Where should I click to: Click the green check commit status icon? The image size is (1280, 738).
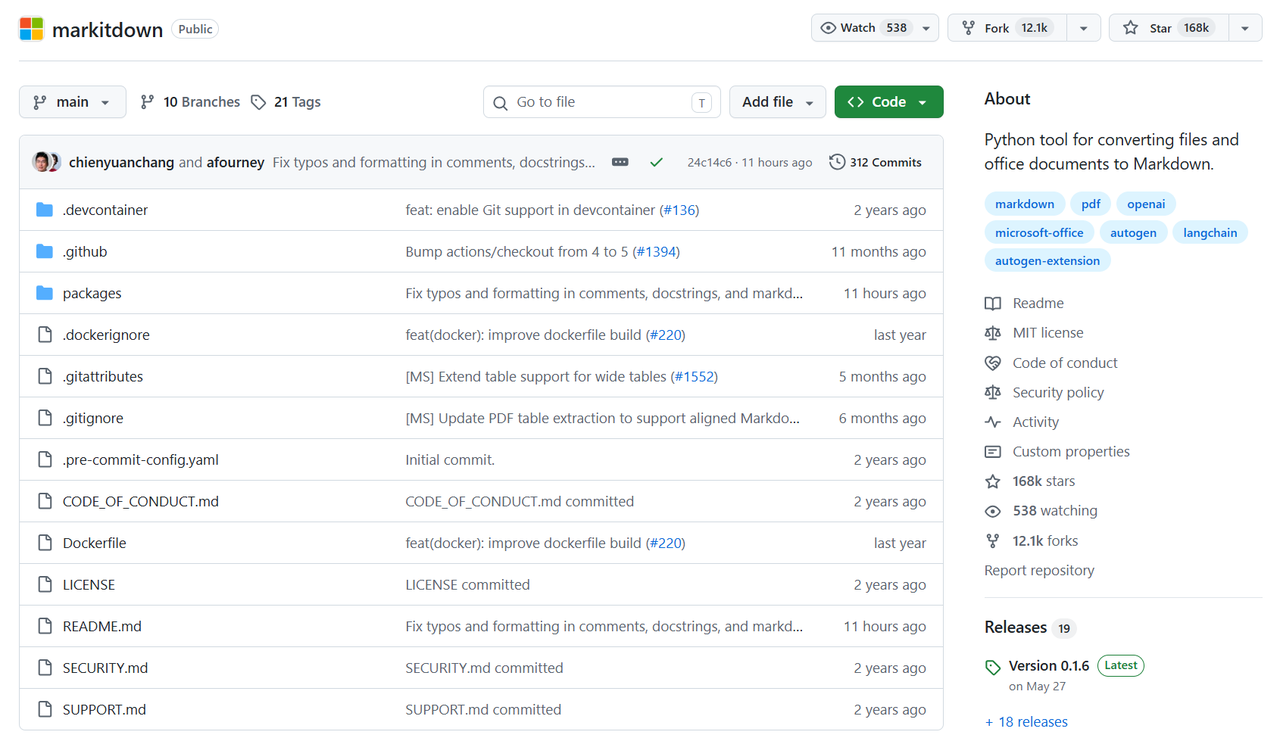(x=656, y=162)
